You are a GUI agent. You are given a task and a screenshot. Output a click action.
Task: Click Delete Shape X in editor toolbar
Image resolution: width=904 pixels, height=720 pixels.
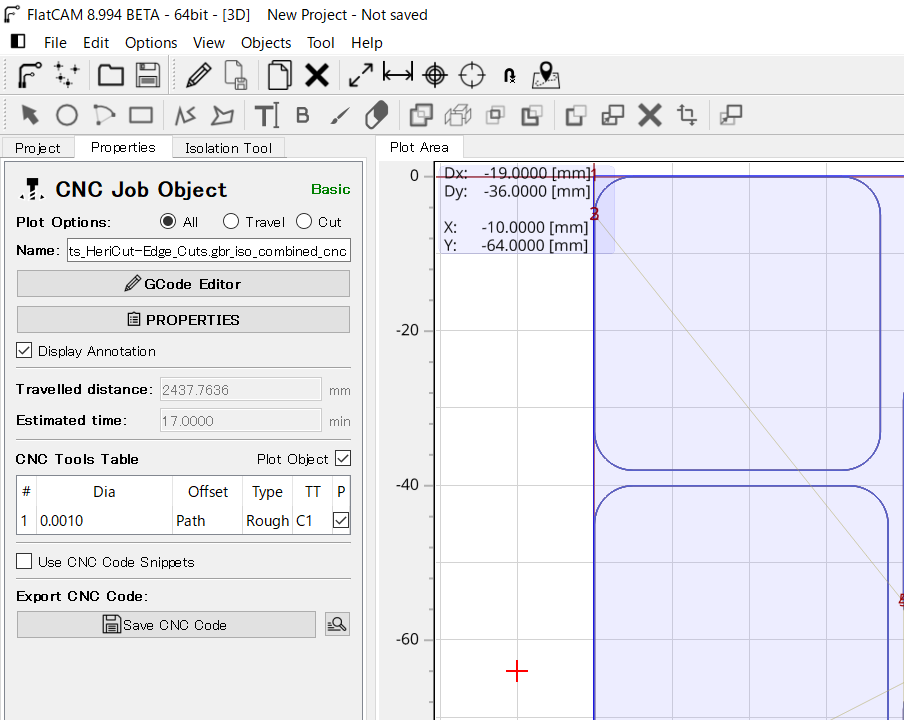(650, 115)
